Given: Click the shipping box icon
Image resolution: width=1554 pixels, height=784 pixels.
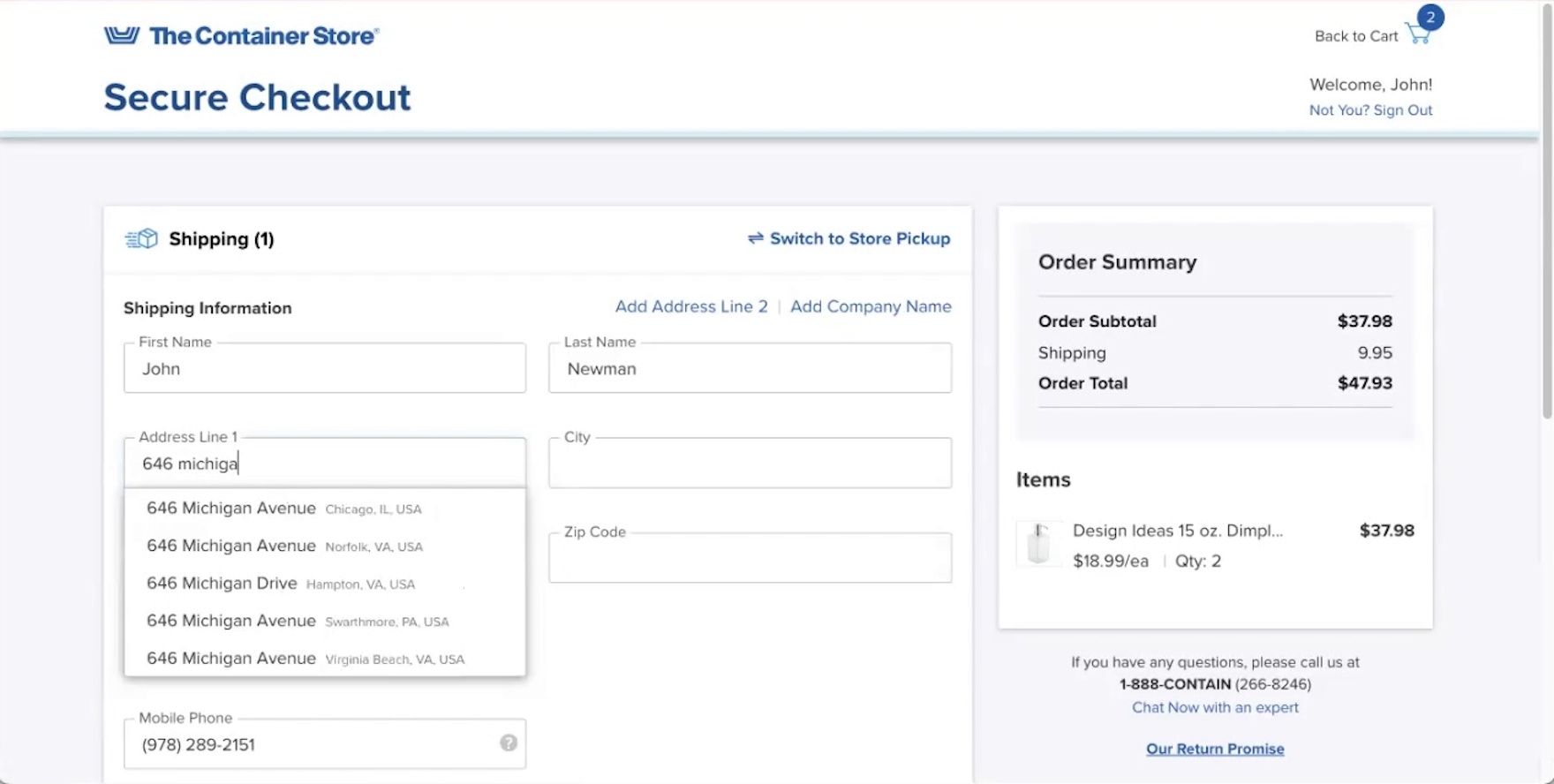Looking at the screenshot, I should point(141,238).
